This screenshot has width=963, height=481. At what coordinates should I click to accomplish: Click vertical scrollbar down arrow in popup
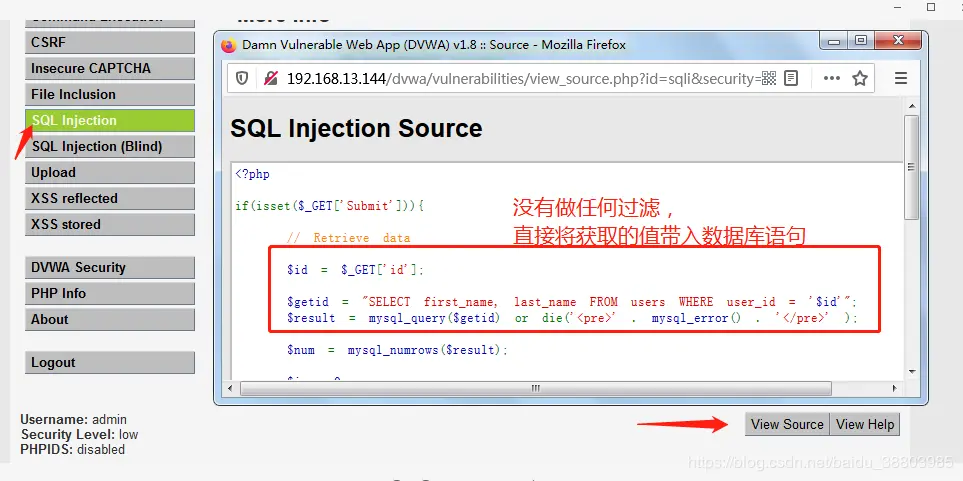pos(911,372)
